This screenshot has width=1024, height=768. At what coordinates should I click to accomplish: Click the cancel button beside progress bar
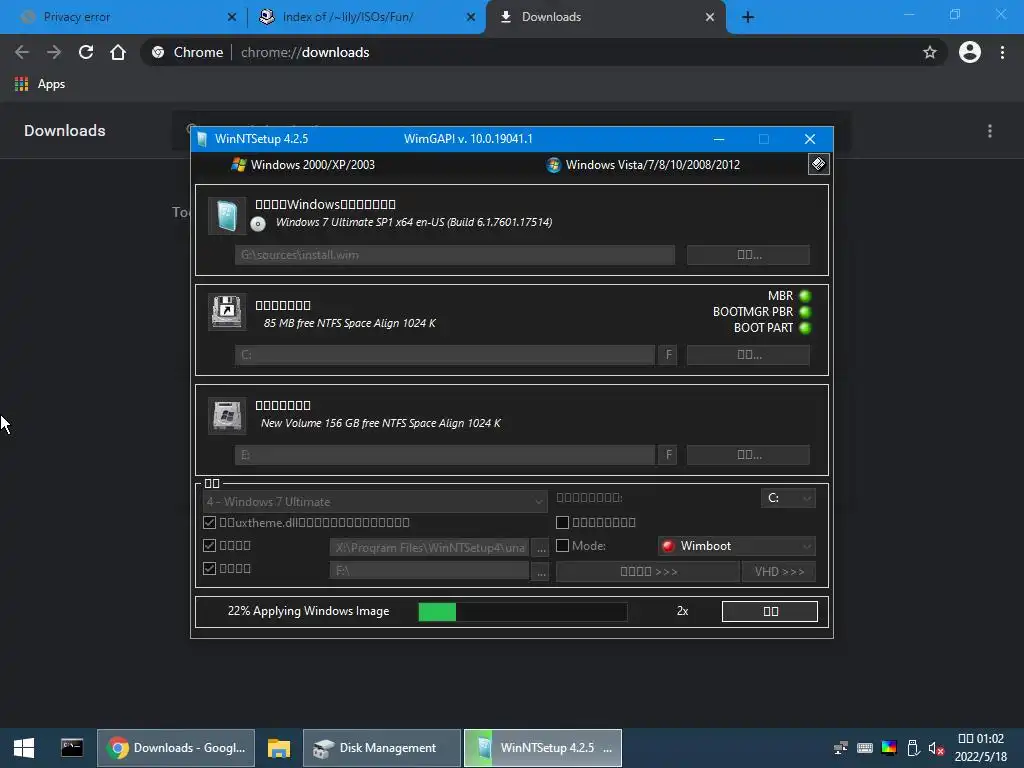point(770,611)
